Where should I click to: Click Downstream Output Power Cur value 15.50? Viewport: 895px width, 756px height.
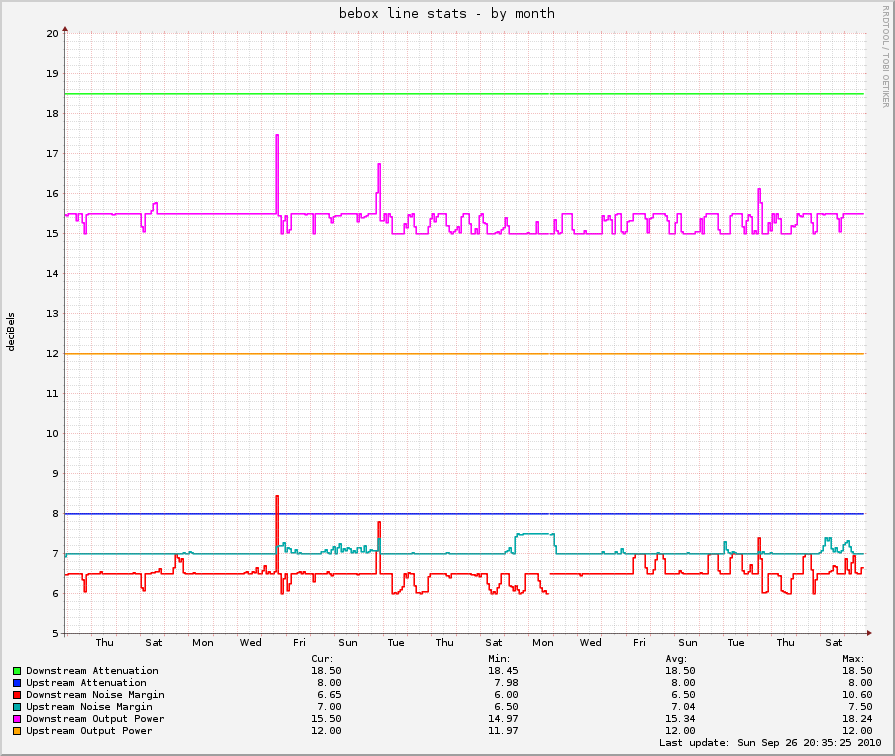coord(326,719)
